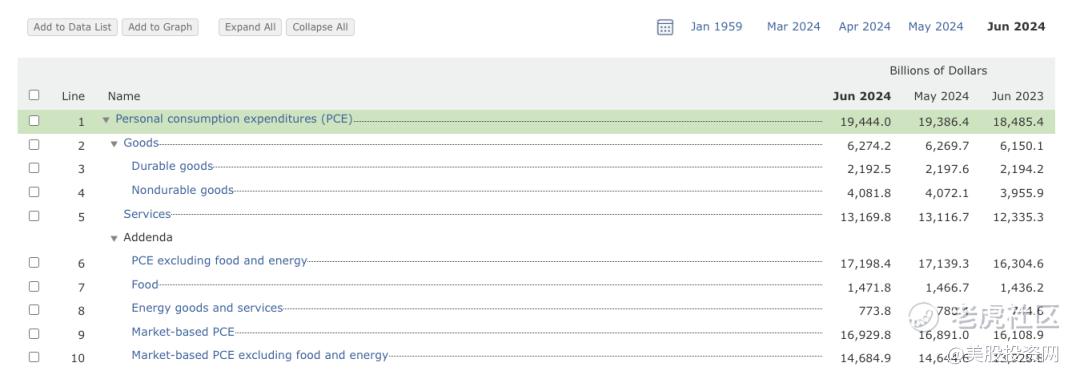Screen dimensions: 1080x379
Task: Switch to the Apr 2024 date
Action: coord(864,27)
